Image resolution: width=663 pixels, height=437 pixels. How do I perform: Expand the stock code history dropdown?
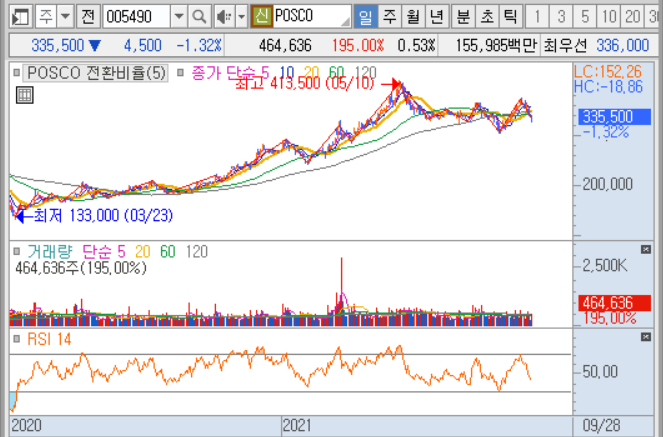coord(179,17)
